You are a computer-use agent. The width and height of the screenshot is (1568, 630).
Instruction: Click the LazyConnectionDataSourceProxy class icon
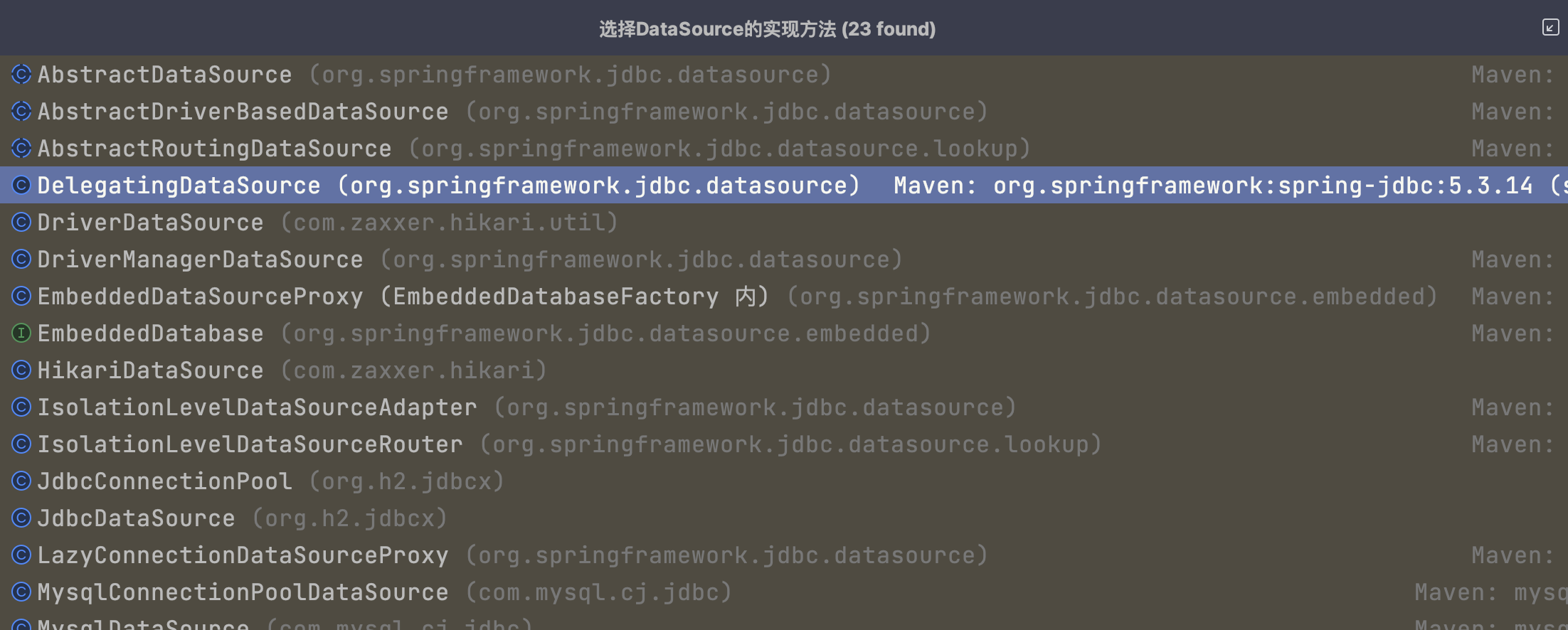coord(21,555)
